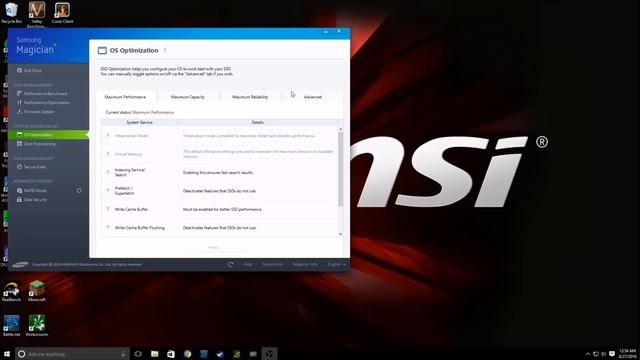Click help icon for Write Cache Buffer row
The height and width of the screenshot is (360, 640).
(108, 209)
